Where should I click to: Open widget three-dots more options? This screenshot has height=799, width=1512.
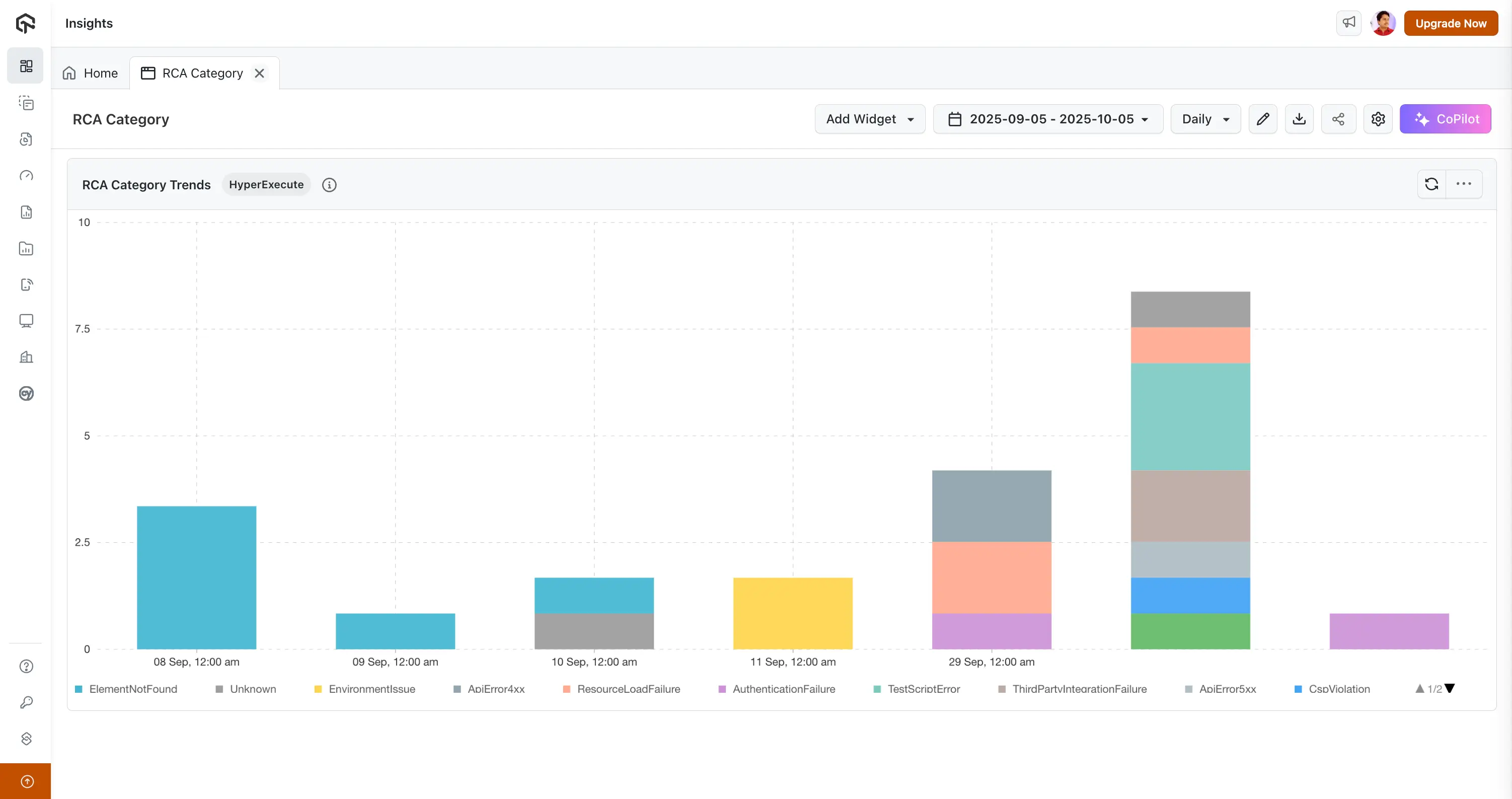coord(1463,184)
